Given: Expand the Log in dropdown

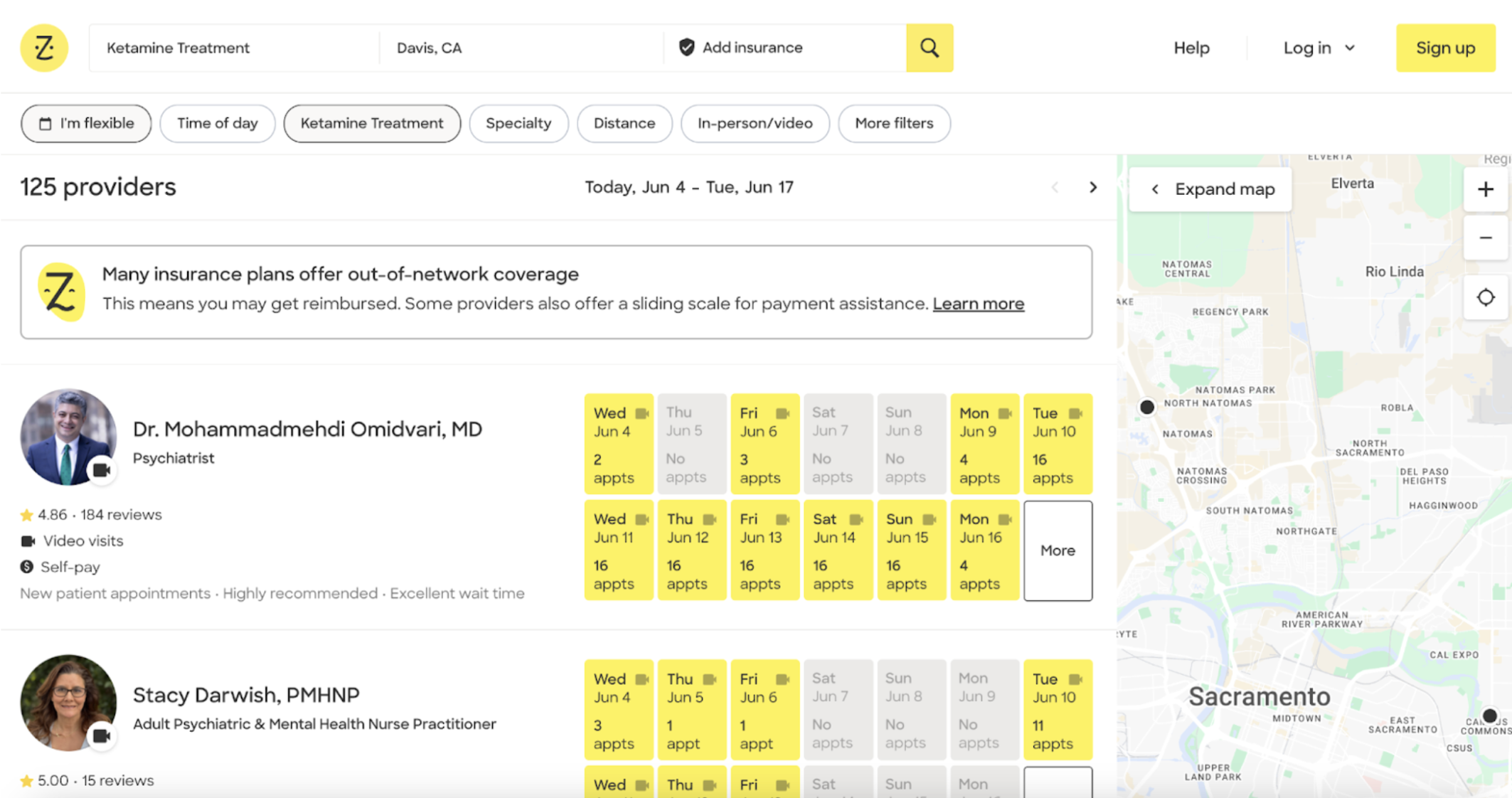Looking at the screenshot, I should point(1319,48).
